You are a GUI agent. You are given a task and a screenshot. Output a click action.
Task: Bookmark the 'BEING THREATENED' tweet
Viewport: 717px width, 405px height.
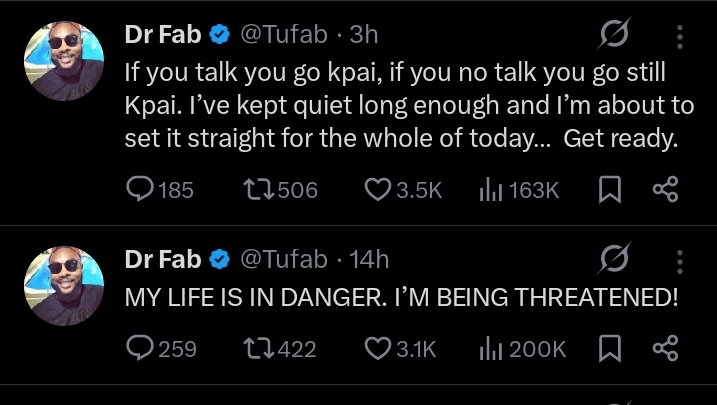click(608, 348)
